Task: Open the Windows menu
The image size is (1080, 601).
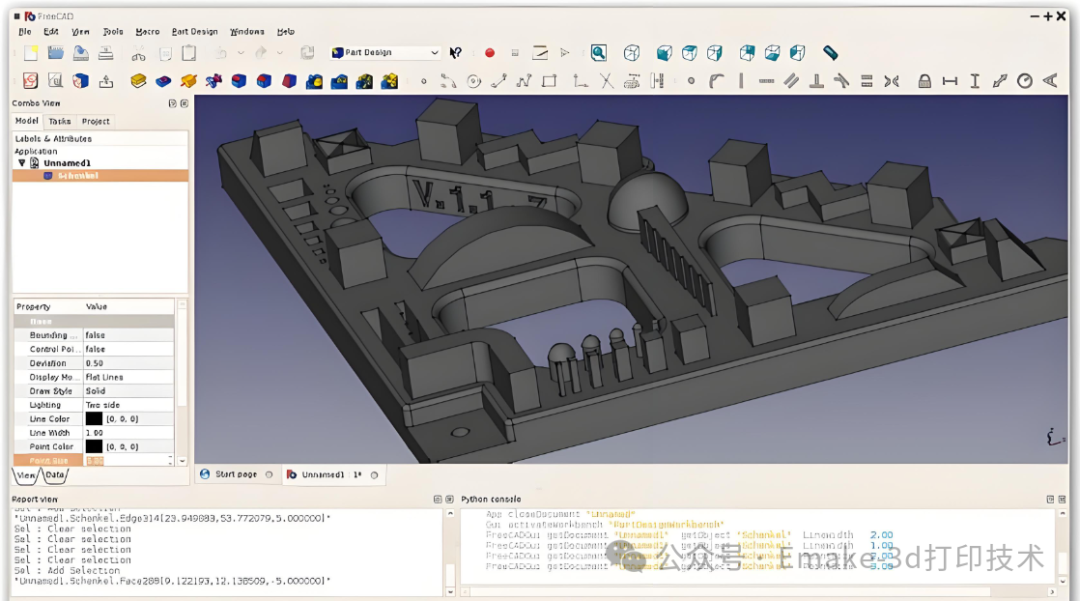Action: tap(247, 32)
